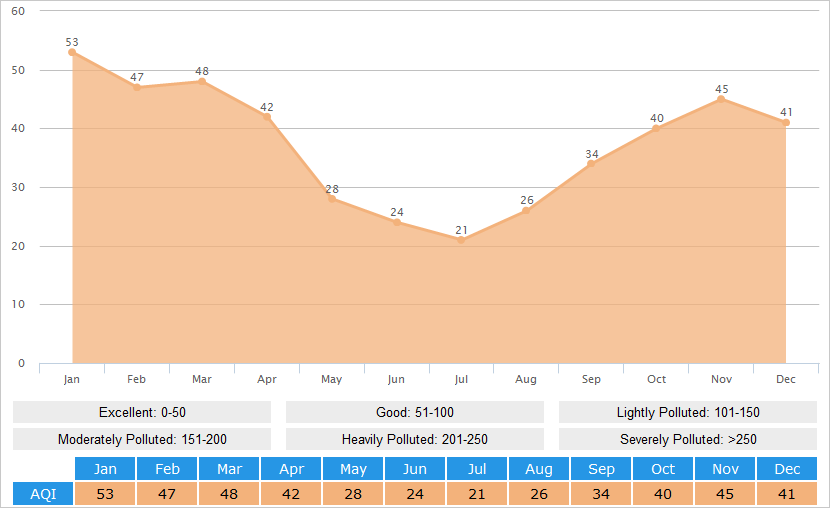This screenshot has width=830, height=508.
Task: Click the January data point marked 53
Action: click(72, 52)
